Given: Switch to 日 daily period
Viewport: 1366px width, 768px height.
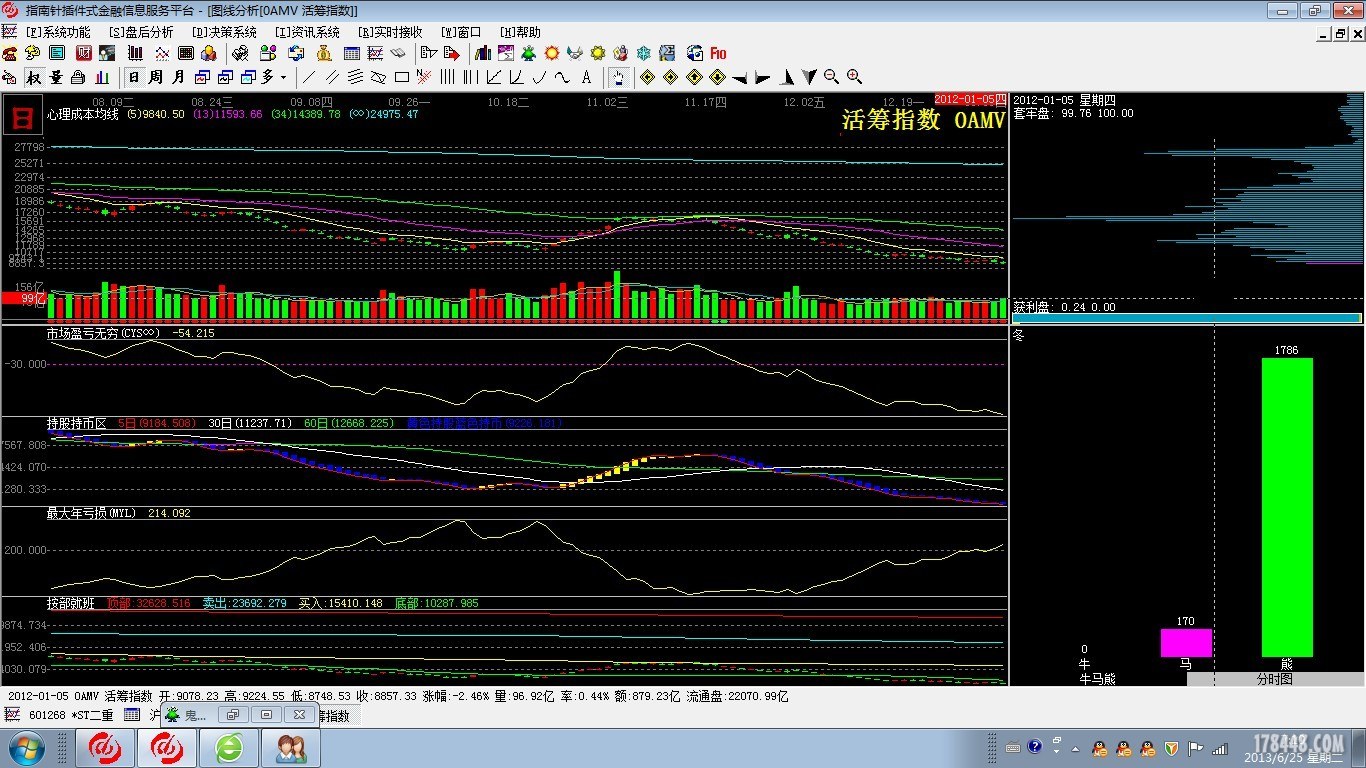Looking at the screenshot, I should coord(134,77).
